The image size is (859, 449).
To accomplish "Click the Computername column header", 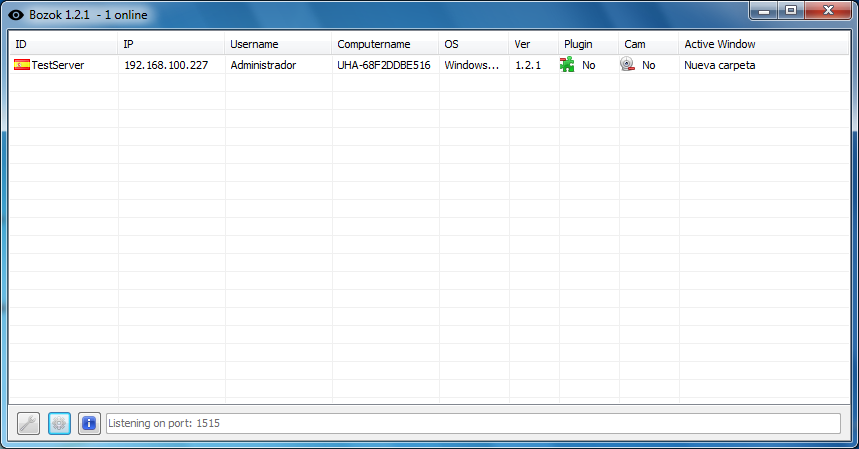I will coord(385,44).
